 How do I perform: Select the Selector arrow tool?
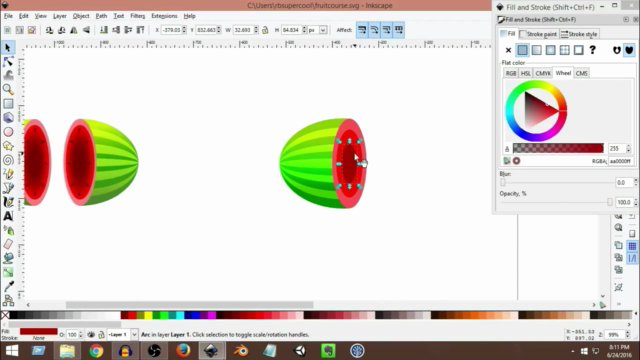[x=8, y=48]
